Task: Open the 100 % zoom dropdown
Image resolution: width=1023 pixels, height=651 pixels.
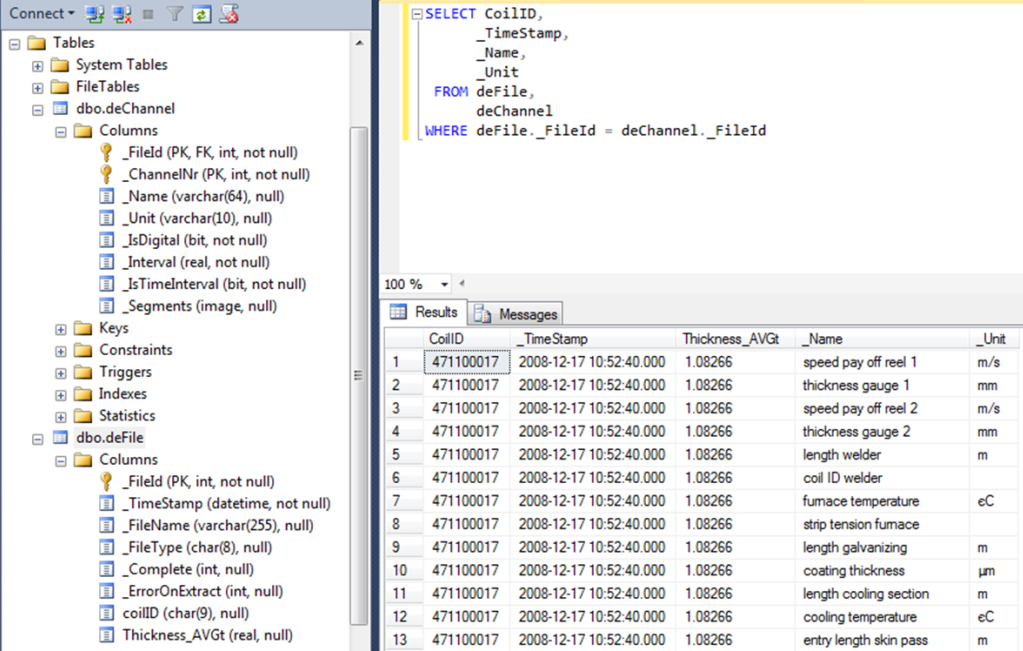Action: click(x=444, y=284)
